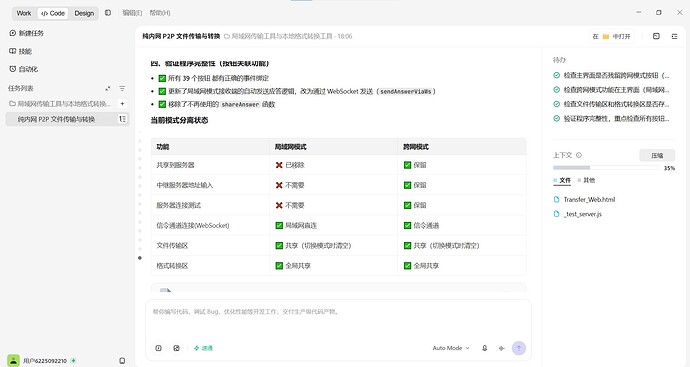
Task: Click the second to-do 检查跨网模式功能在主界面
Action: pos(611,90)
